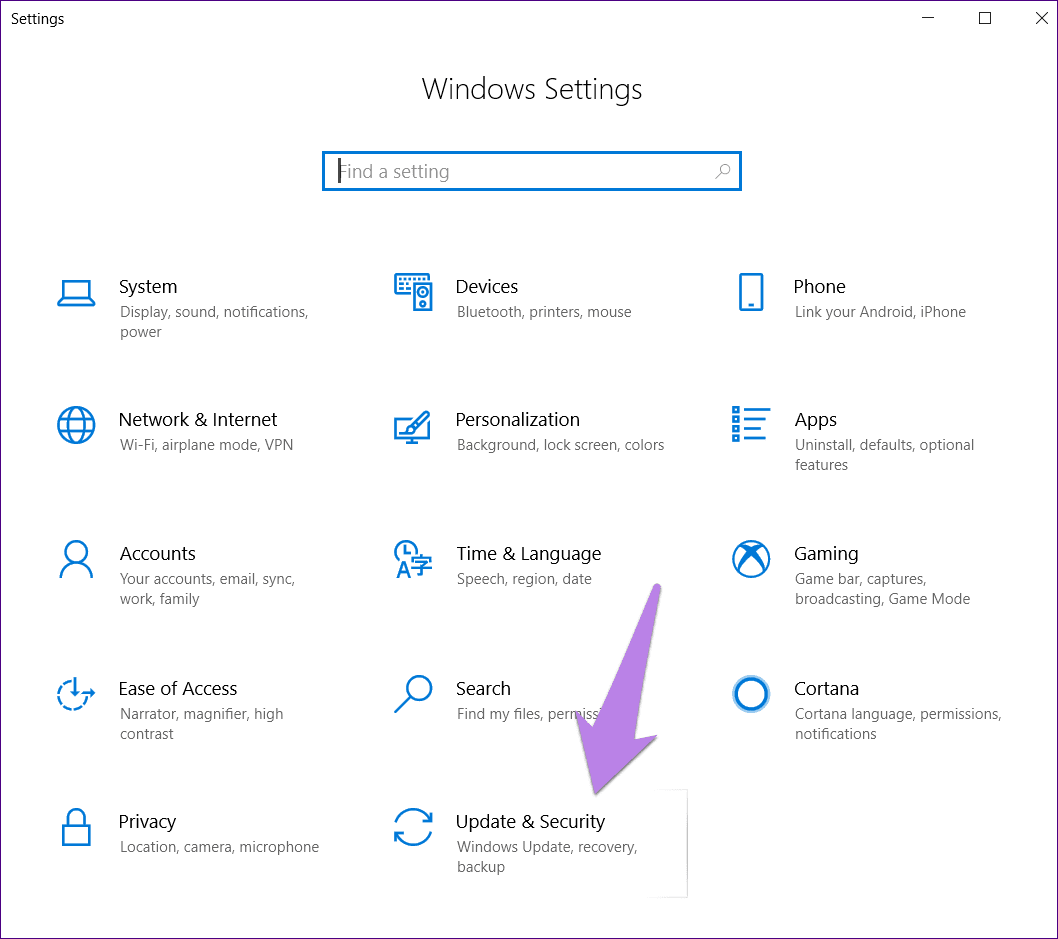
Task: Open the Gaming Xbox icon
Action: click(x=750, y=559)
